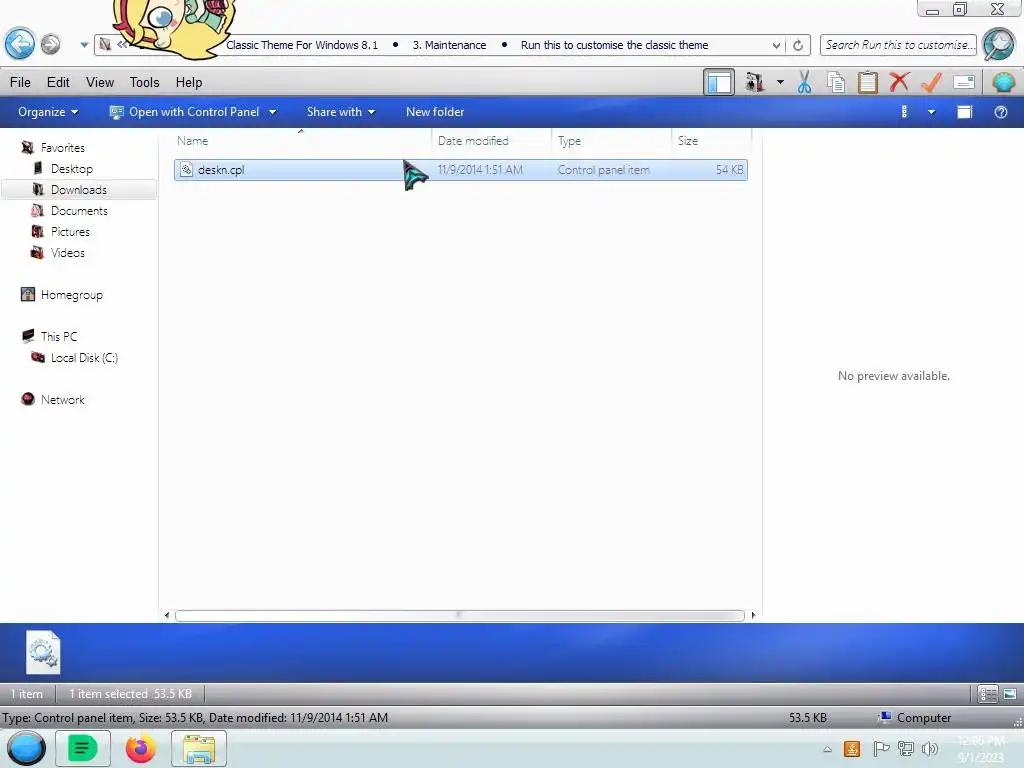Screen dimensions: 1024x768
Task: Click the Back navigation arrow
Action: [20, 44]
